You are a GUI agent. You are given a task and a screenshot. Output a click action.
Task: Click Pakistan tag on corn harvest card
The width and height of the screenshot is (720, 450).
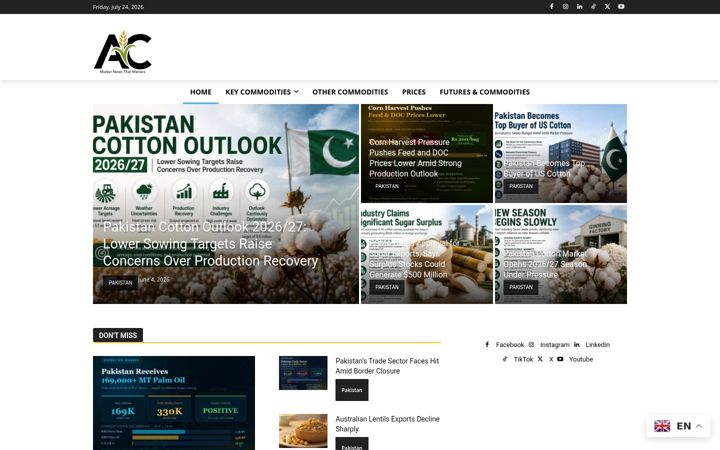387,186
